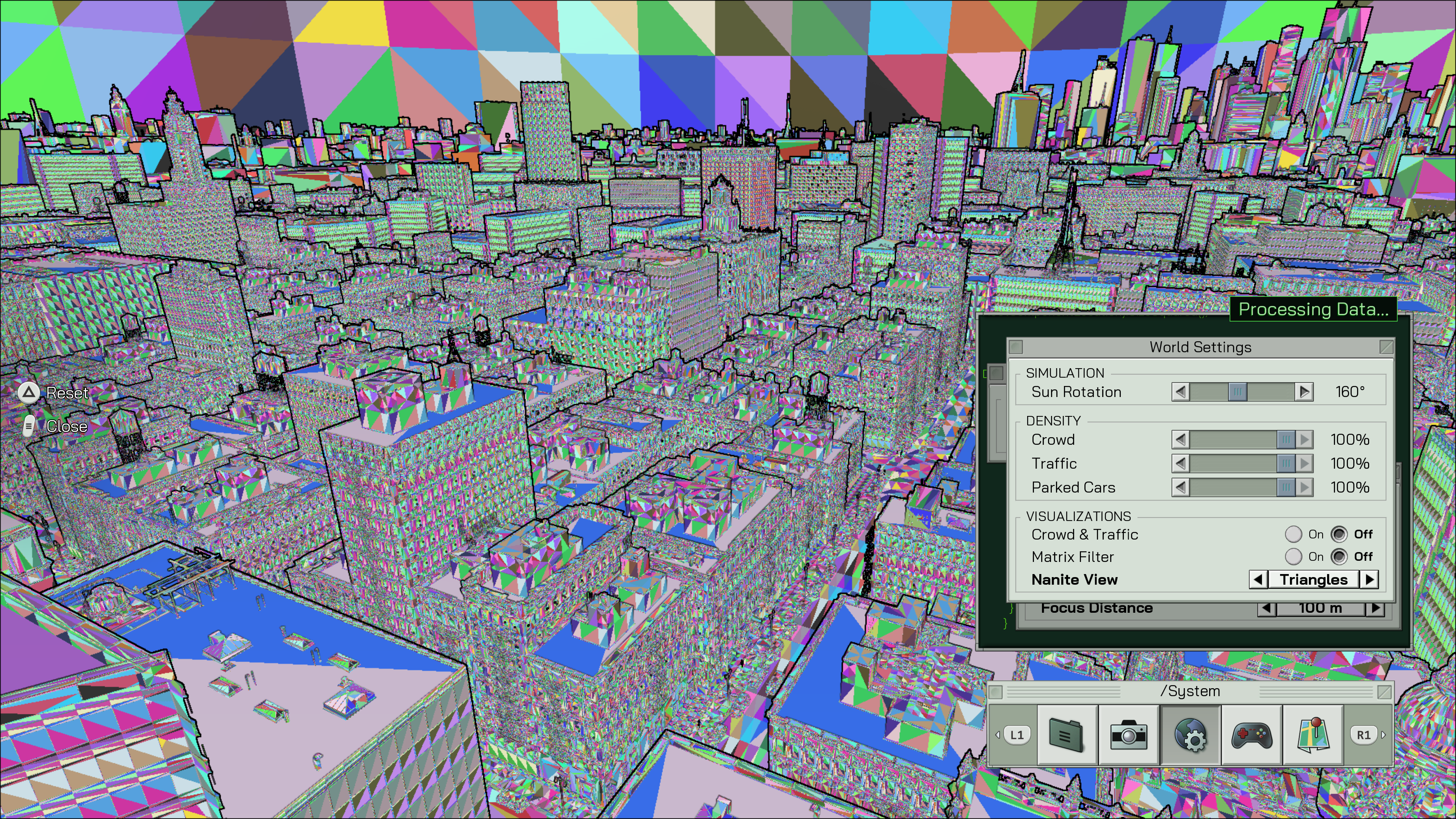Click the box icon of the window behind World Settings
This screenshot has height=819, width=1456.
[996, 373]
